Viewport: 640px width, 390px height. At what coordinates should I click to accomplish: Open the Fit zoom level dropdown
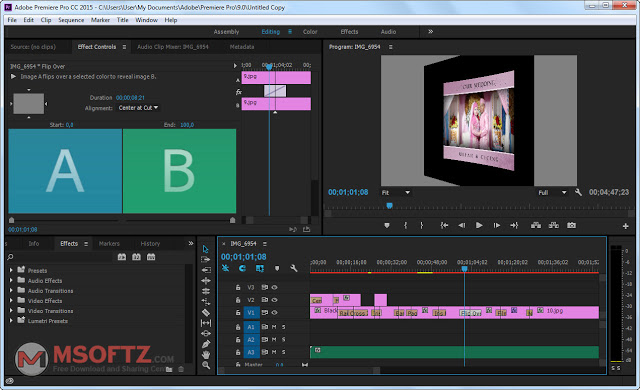(x=396, y=193)
